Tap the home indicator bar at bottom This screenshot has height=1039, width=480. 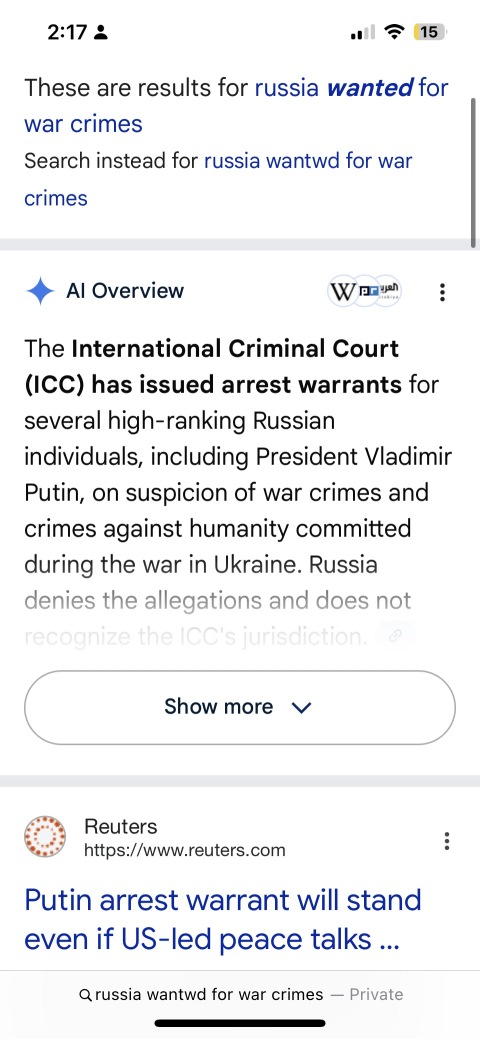tap(240, 1024)
